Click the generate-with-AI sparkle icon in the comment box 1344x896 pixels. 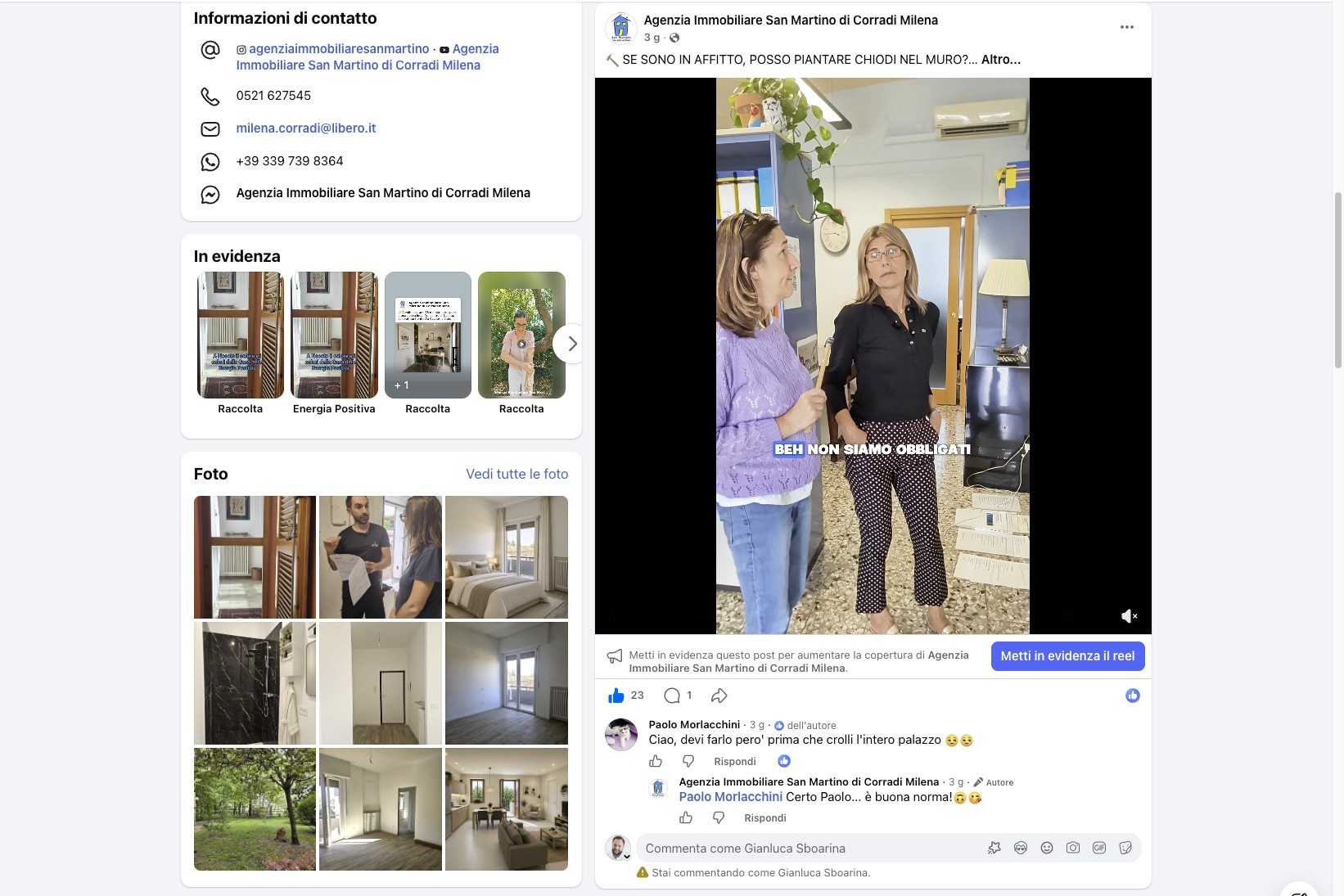[x=994, y=848]
